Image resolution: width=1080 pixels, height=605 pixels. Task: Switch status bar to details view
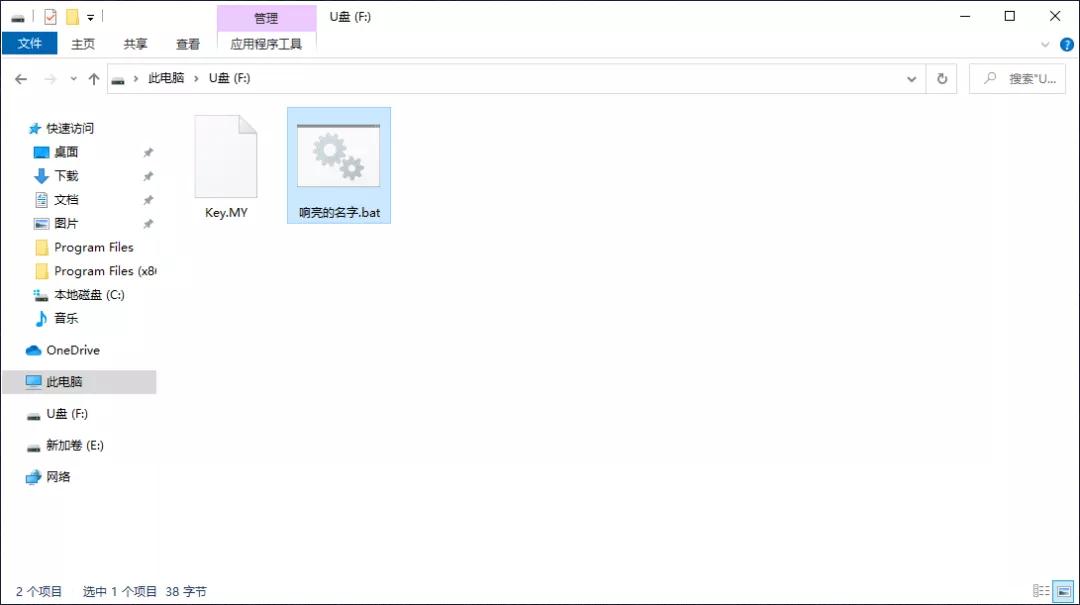click(1041, 590)
